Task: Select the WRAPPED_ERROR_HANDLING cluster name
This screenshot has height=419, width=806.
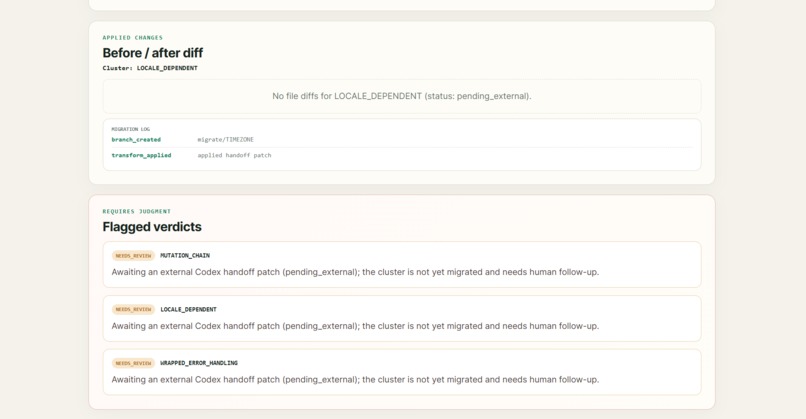Action: point(199,363)
